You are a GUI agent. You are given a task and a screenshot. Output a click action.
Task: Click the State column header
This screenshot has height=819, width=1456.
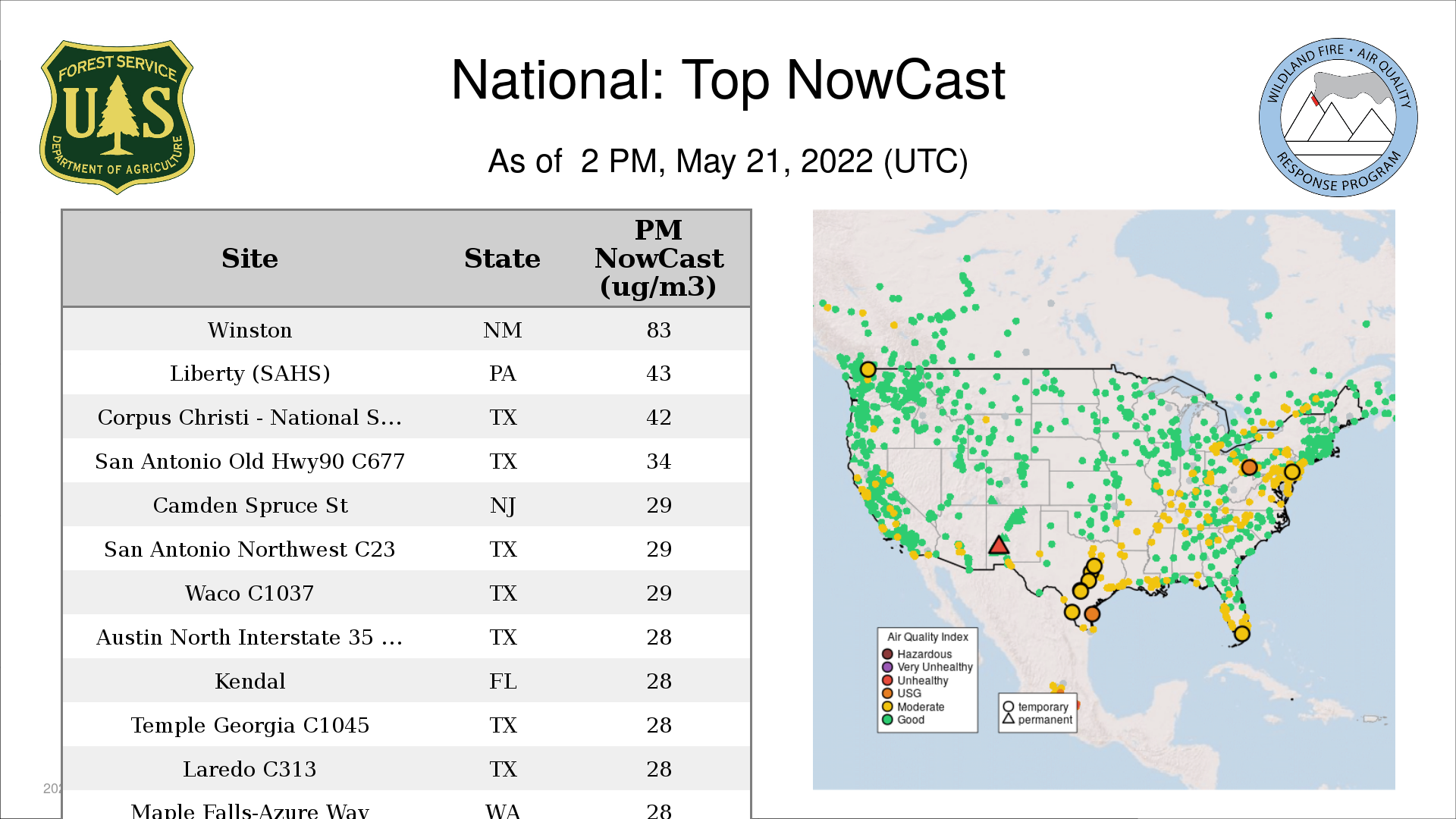tap(502, 259)
